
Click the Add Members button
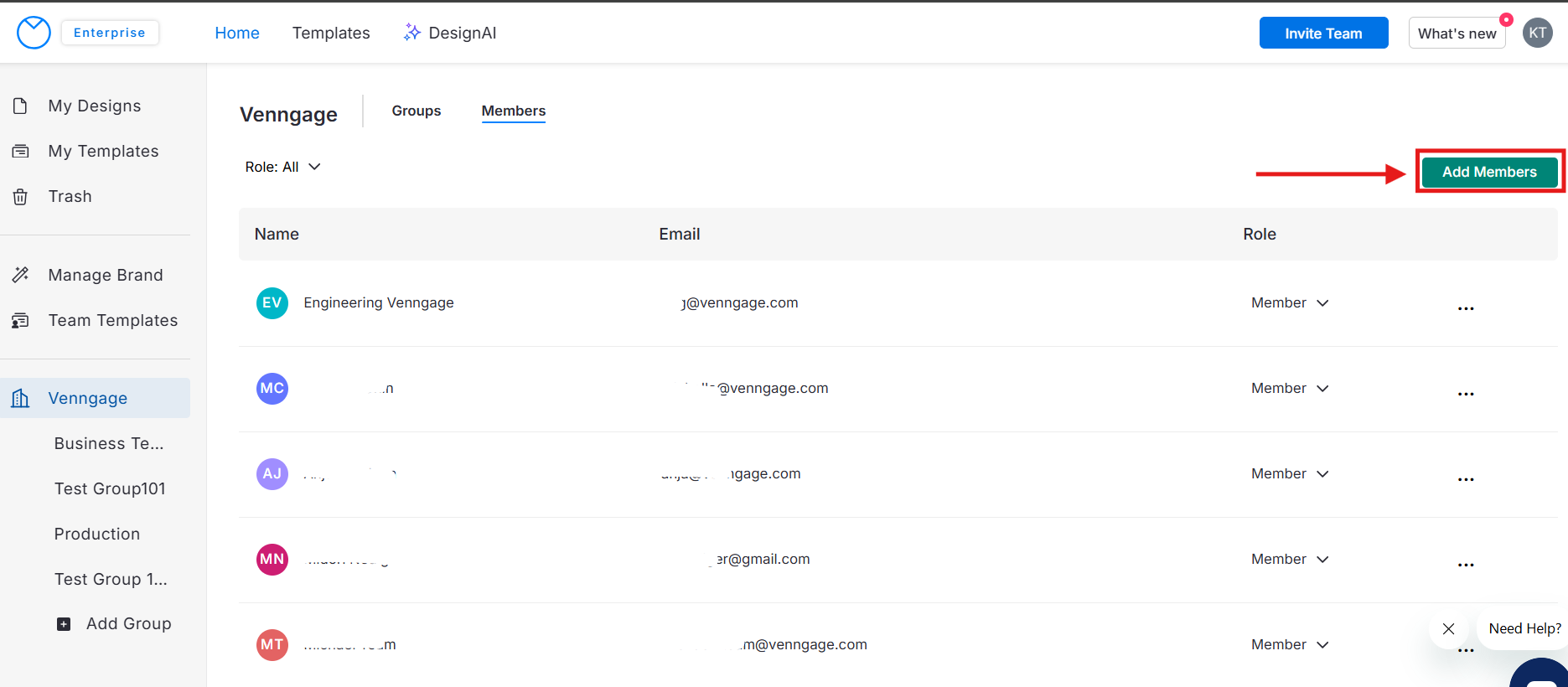1489,172
